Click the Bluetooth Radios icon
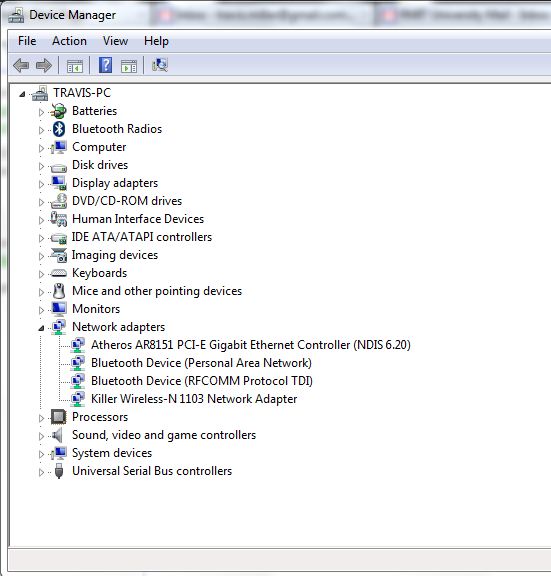Viewport: 551px width, 576px height. pos(59,129)
